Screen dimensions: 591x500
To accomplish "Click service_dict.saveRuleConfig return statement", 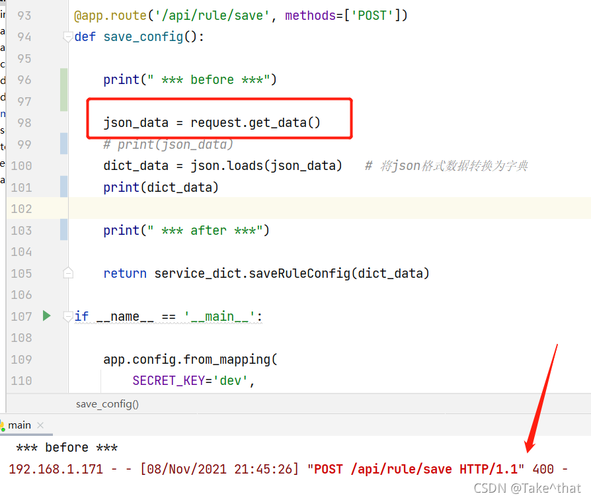I will [x=266, y=273].
